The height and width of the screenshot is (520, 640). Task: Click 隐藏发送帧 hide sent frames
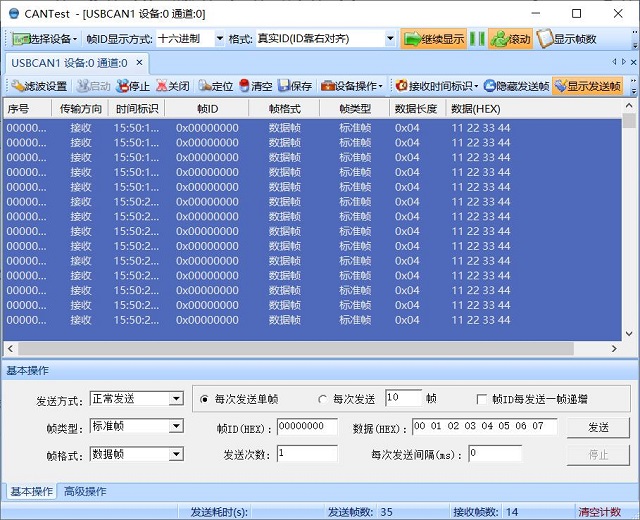click(x=516, y=86)
